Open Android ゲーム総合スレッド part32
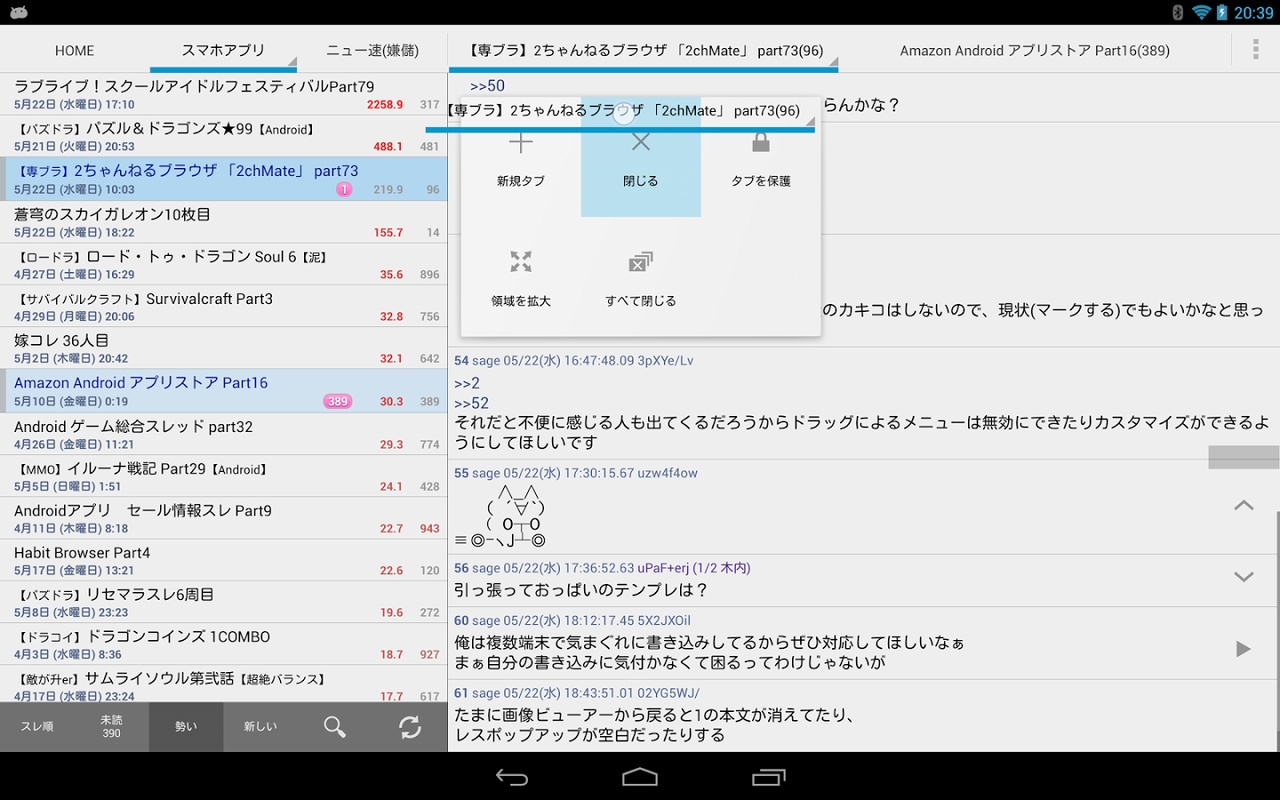 pos(223,434)
